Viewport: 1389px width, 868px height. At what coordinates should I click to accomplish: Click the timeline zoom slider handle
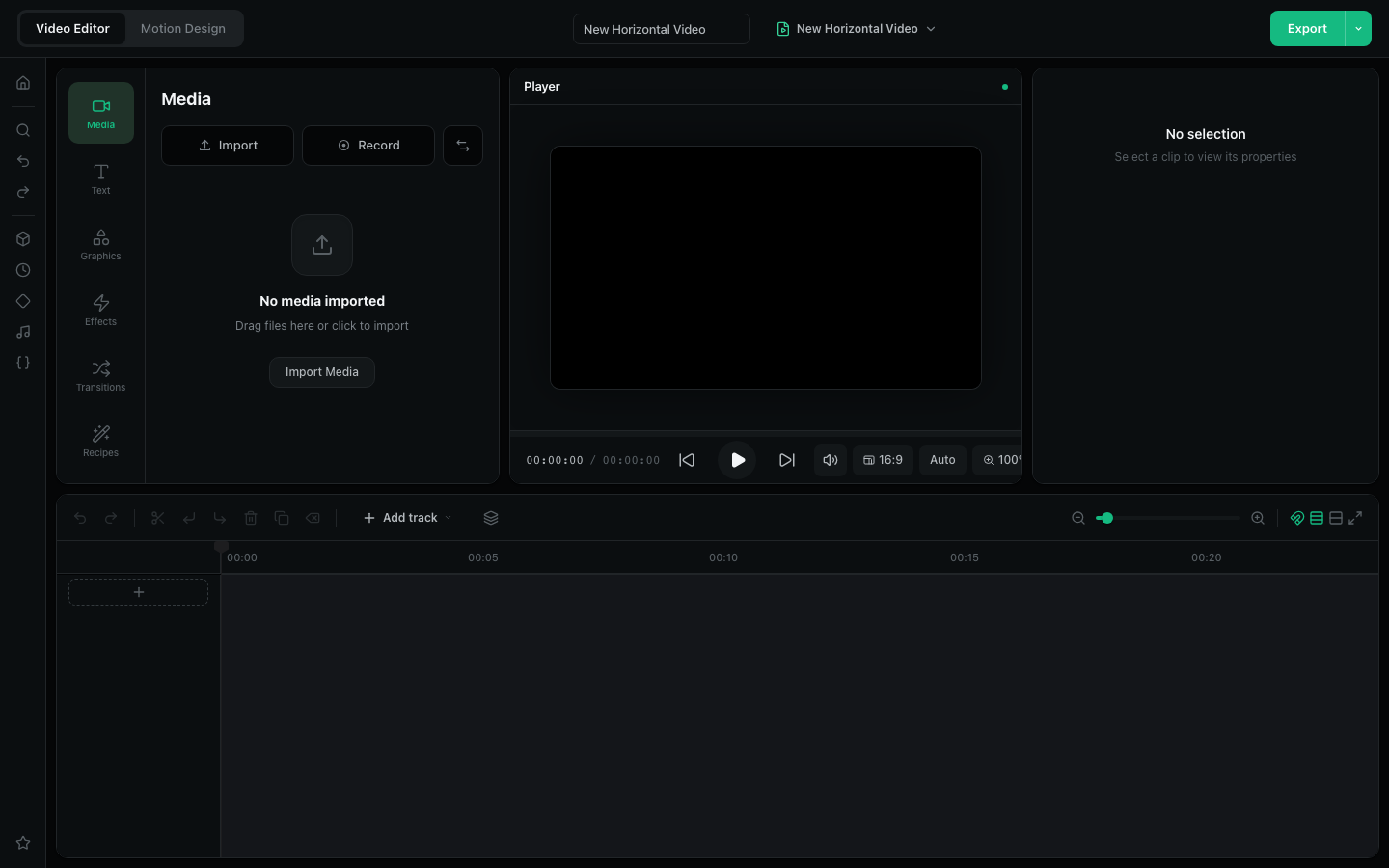tap(1107, 518)
